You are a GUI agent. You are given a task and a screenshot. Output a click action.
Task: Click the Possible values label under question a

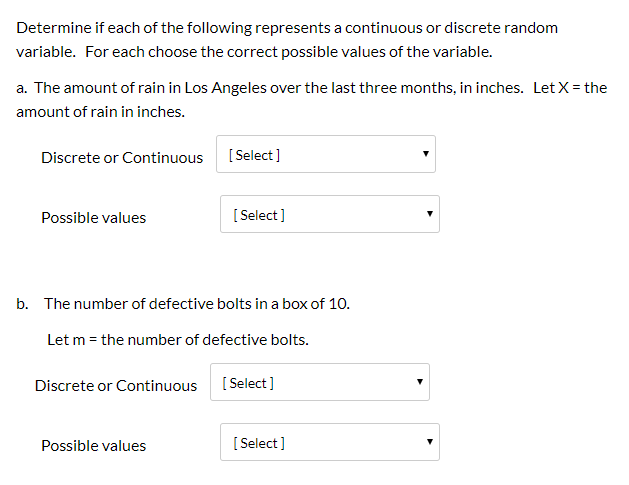(x=93, y=218)
